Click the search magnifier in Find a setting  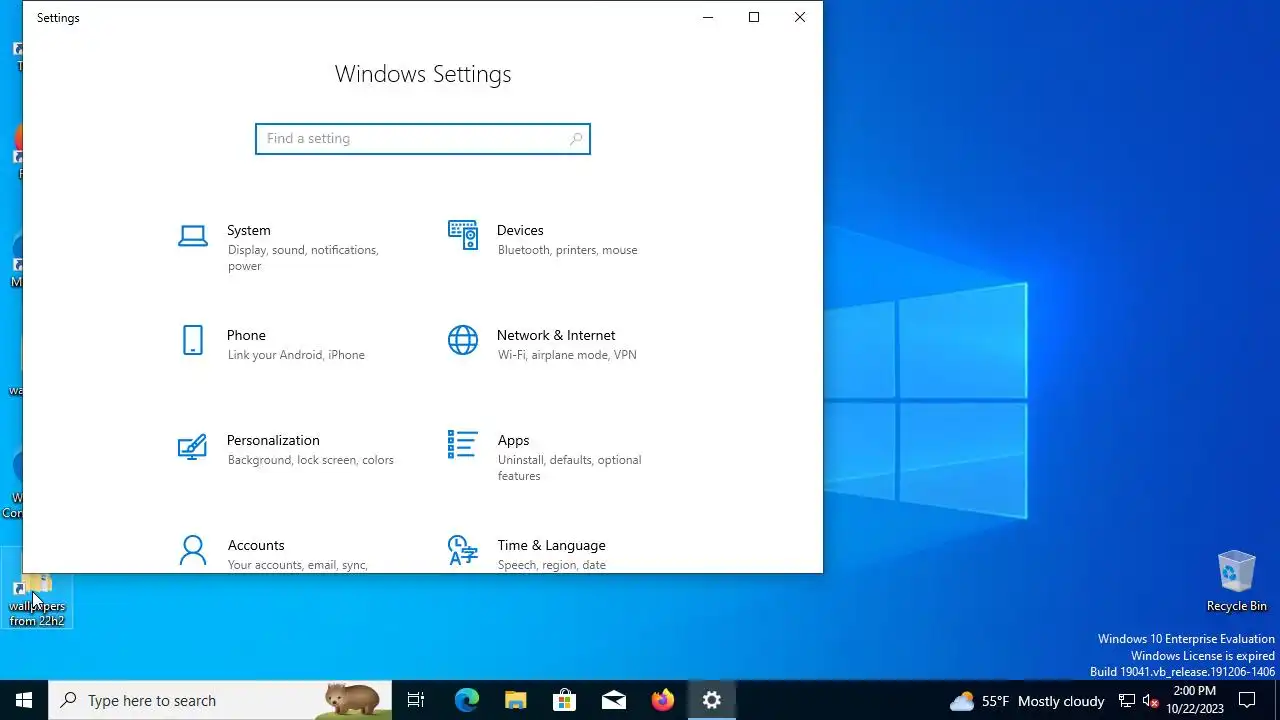click(x=576, y=139)
